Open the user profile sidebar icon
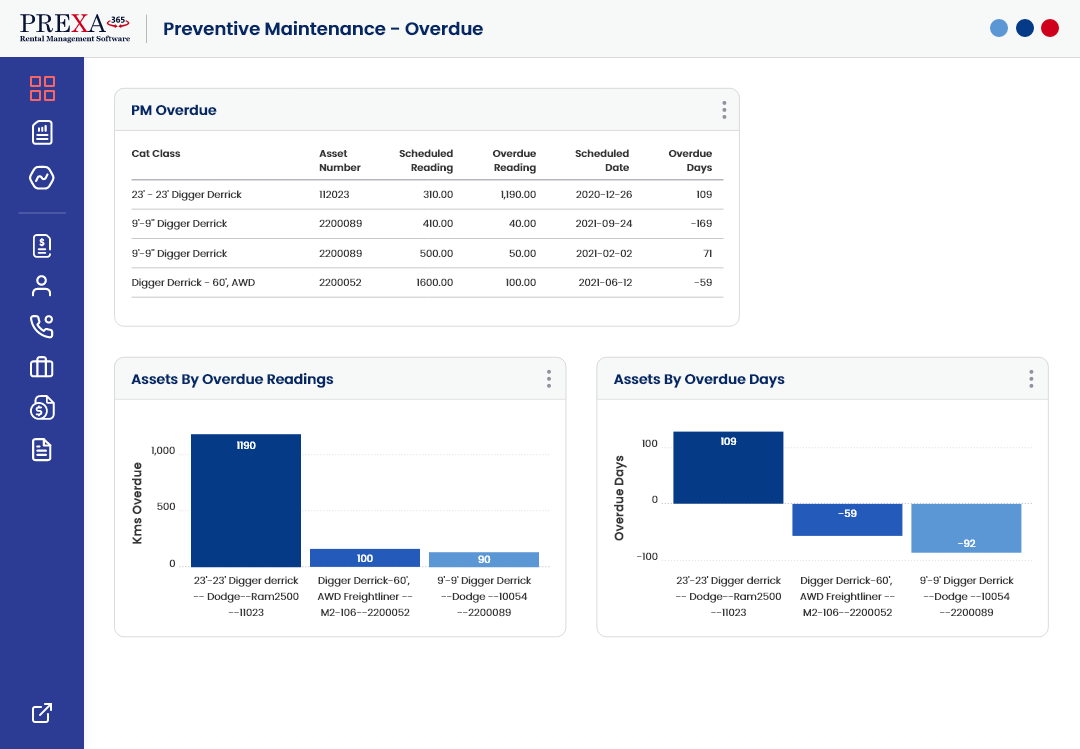This screenshot has width=1080, height=749. (42, 286)
